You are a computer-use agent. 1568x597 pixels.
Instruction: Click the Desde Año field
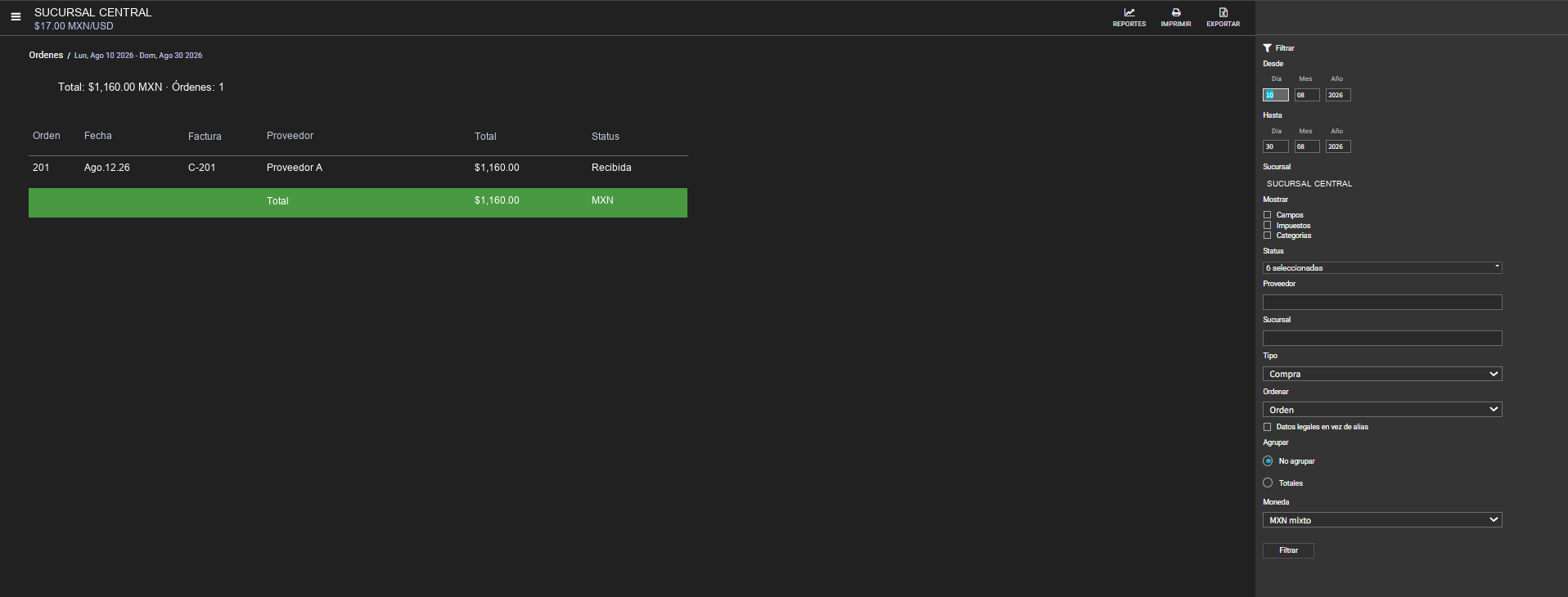[1338, 95]
